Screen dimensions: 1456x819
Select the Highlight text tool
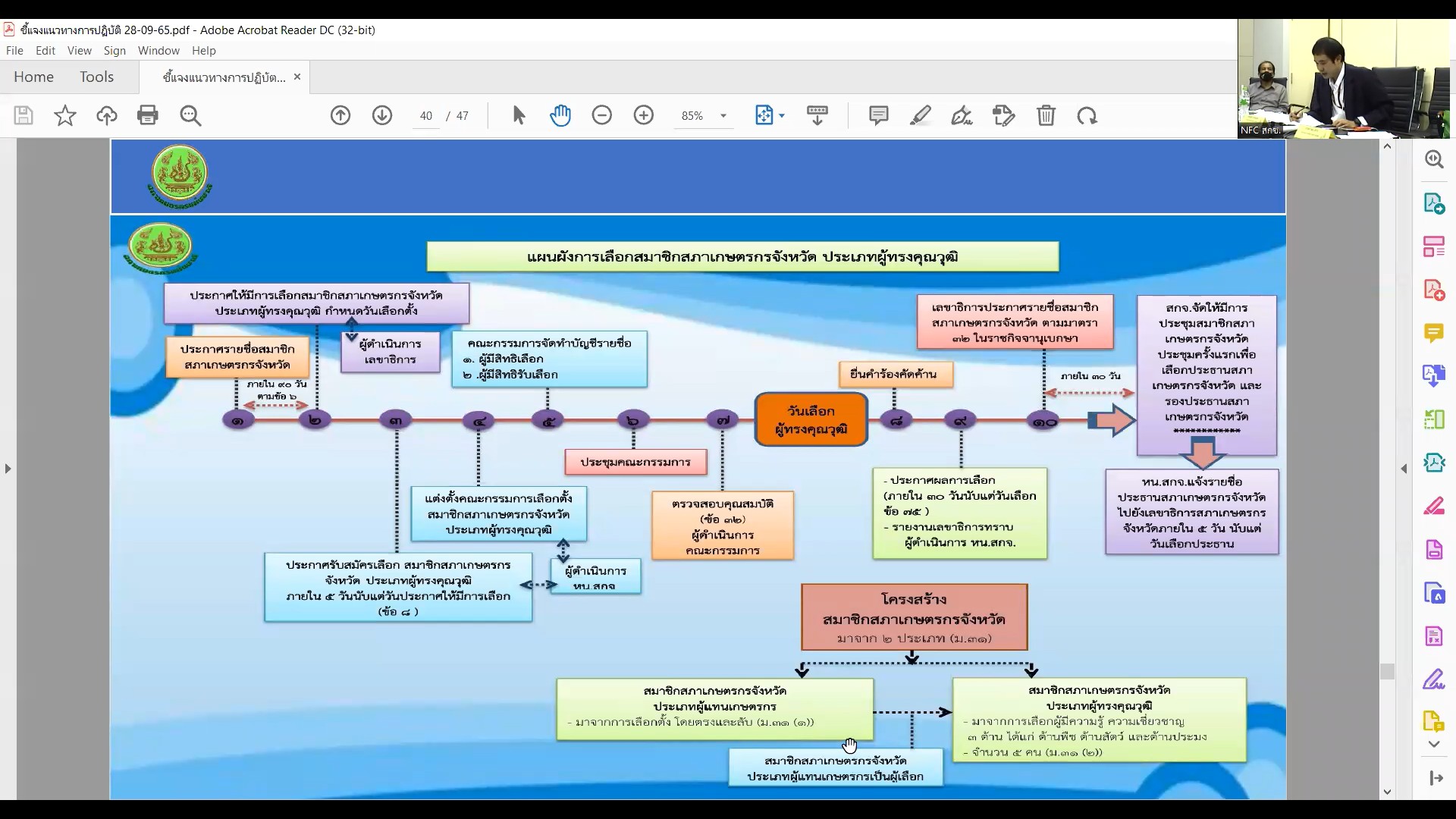pos(921,115)
